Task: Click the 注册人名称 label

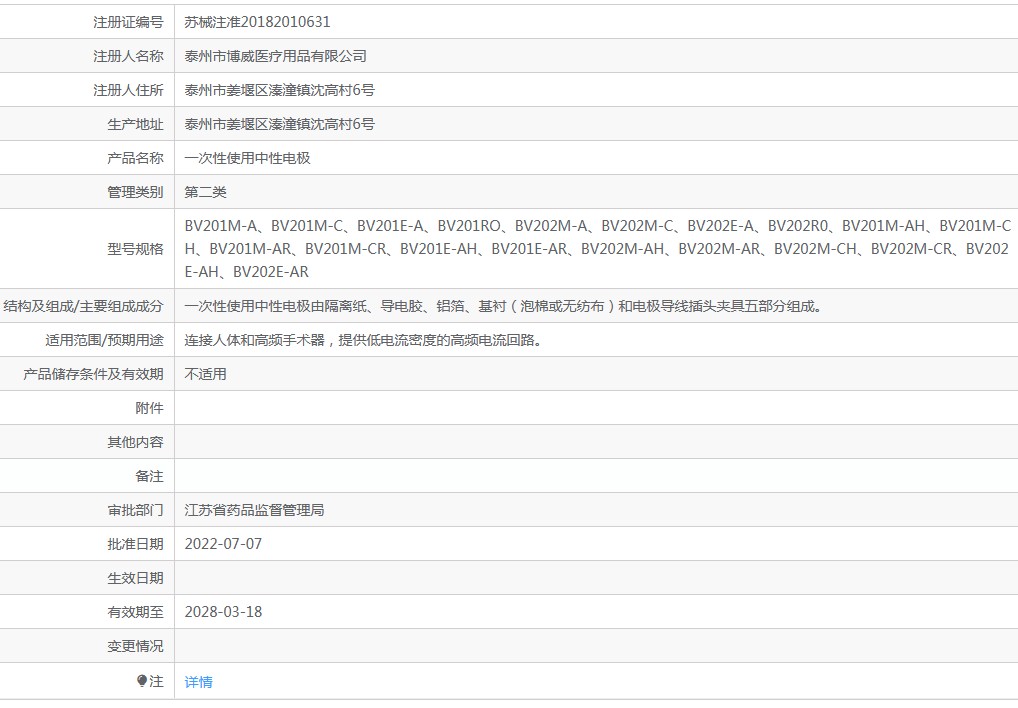Action: [128, 56]
